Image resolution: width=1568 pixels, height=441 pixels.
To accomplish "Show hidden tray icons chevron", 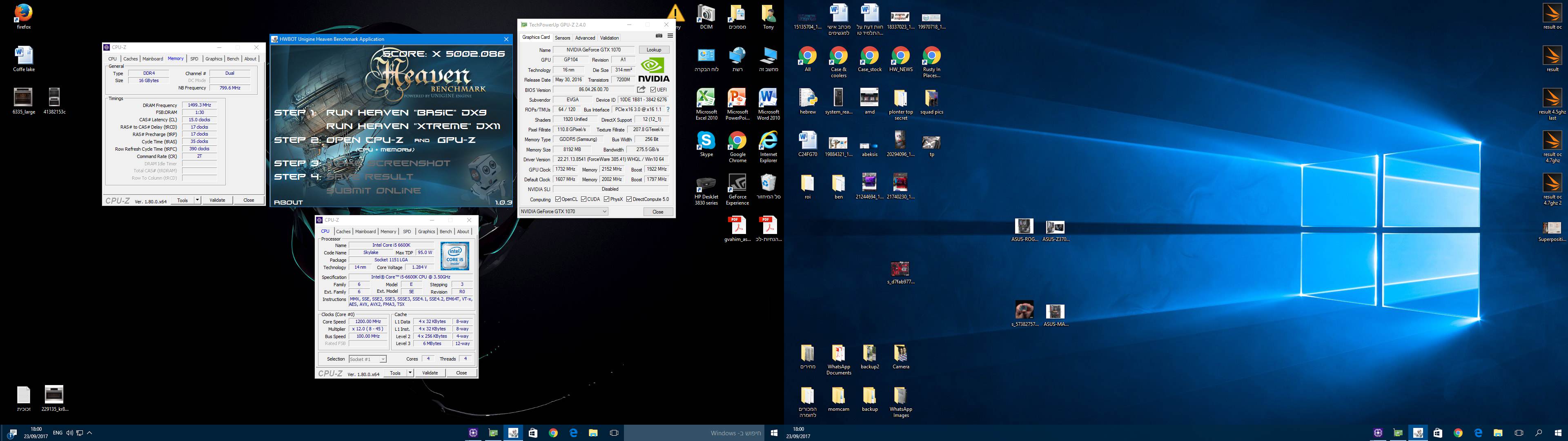I will tap(89, 432).
